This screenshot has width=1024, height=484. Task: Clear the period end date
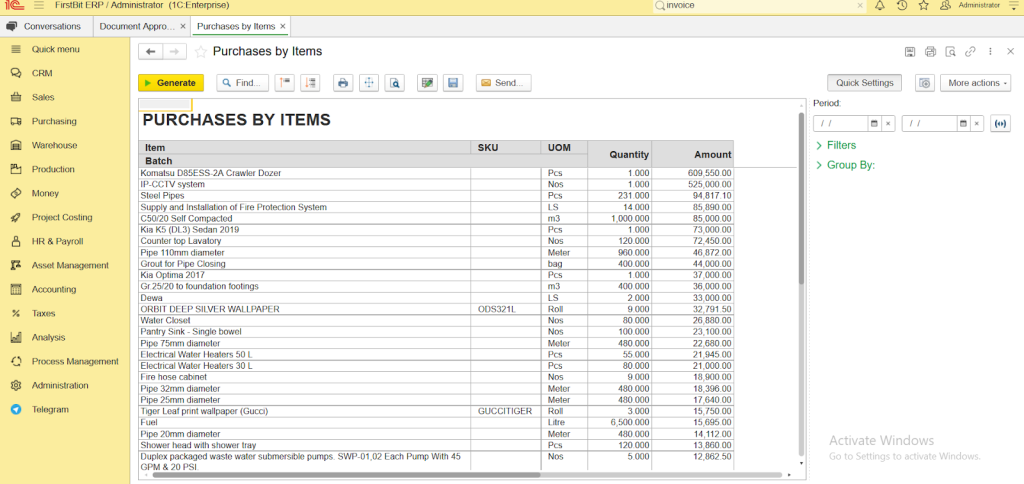(x=977, y=123)
